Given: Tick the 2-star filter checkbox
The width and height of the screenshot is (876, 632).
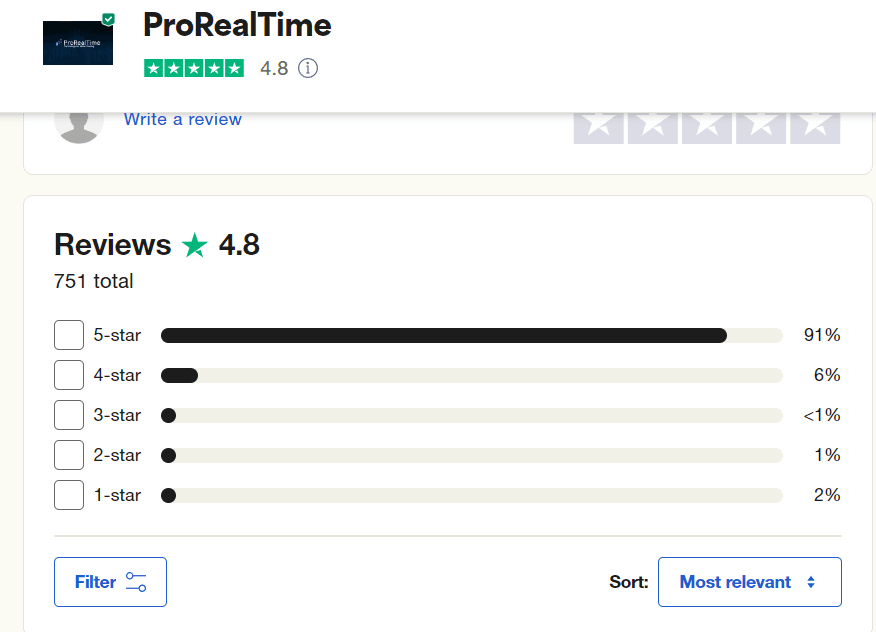Looking at the screenshot, I should 69,455.
